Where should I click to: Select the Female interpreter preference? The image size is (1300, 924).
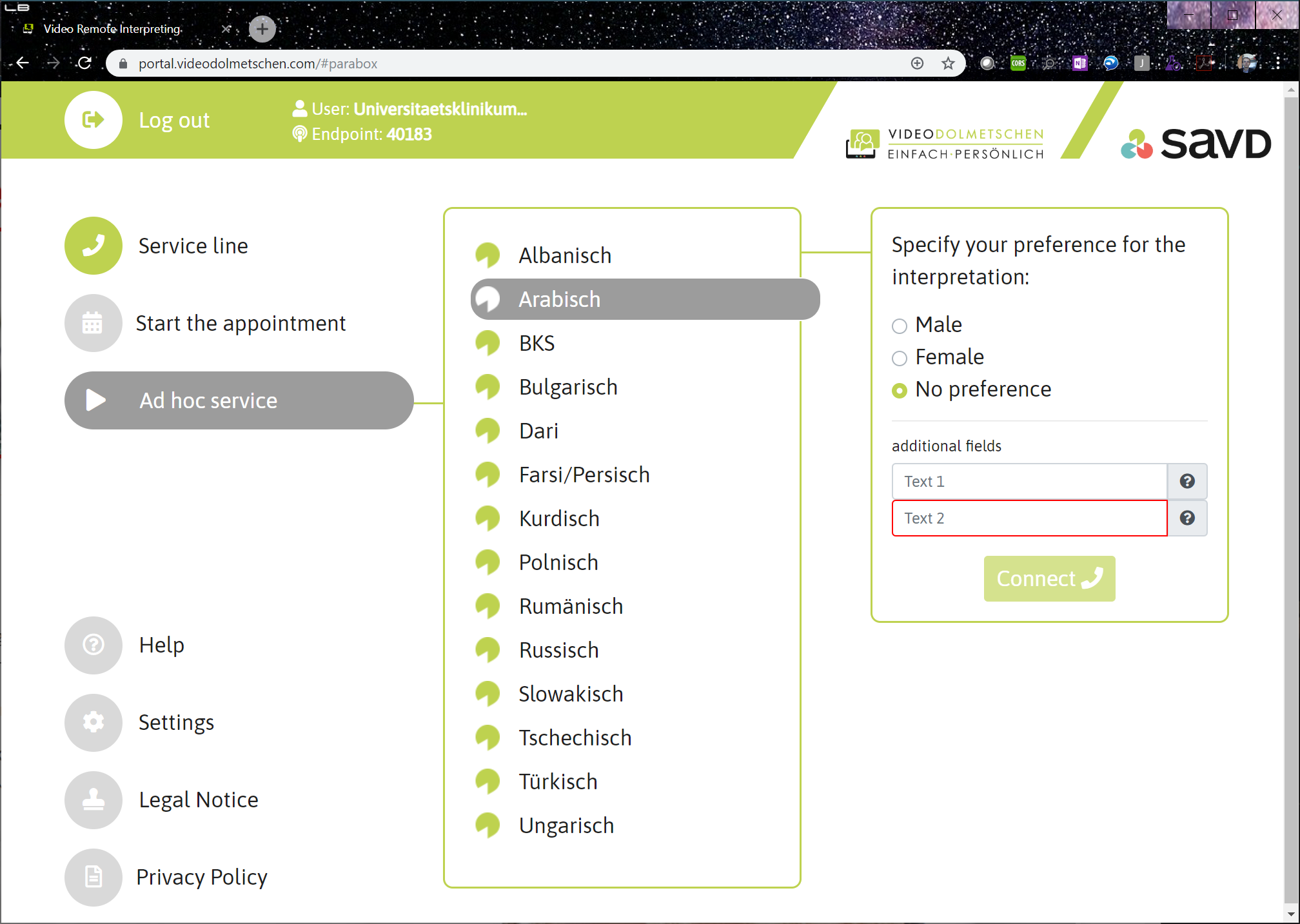point(900,358)
